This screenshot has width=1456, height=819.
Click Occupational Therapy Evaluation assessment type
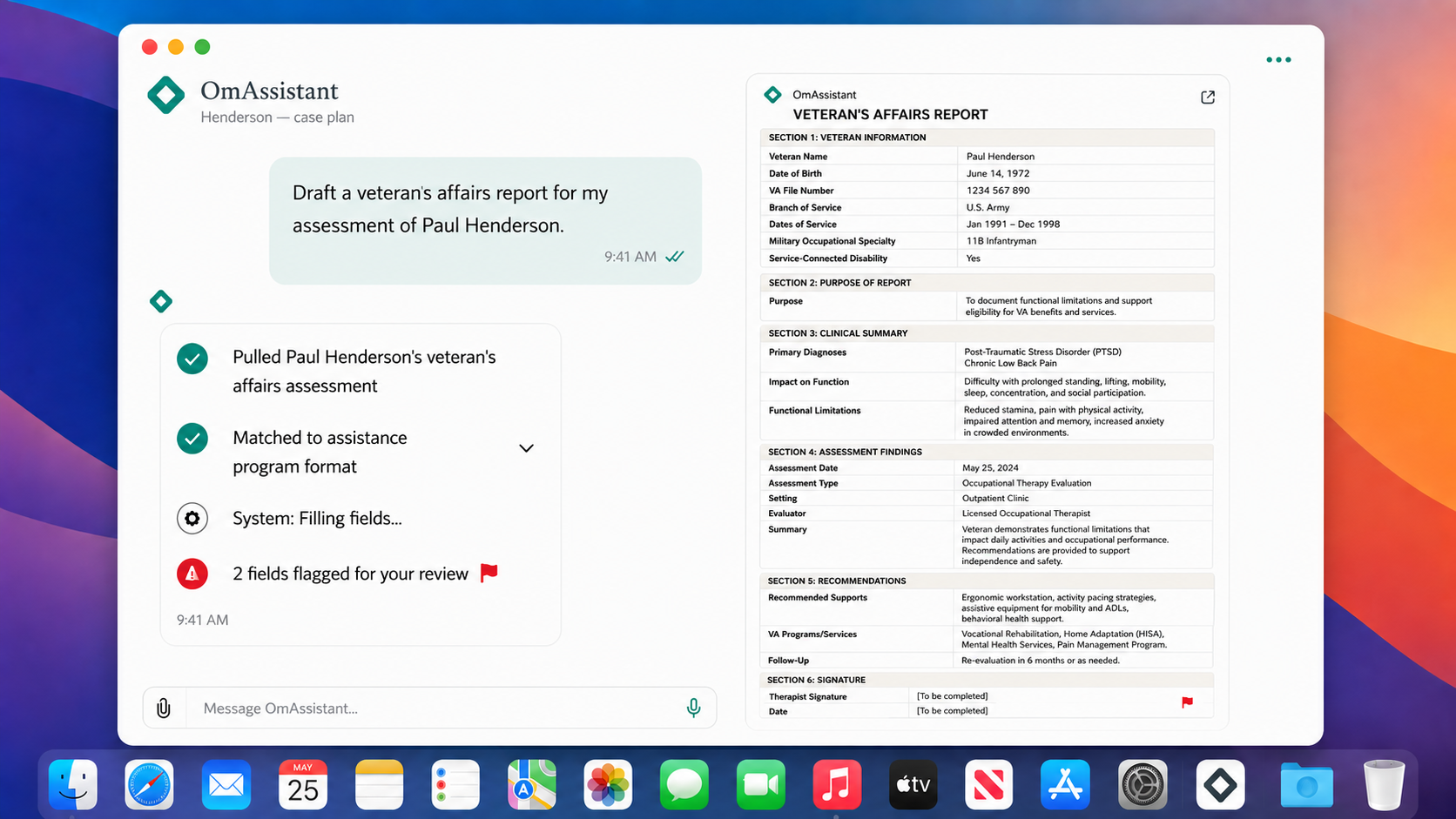[1027, 483]
